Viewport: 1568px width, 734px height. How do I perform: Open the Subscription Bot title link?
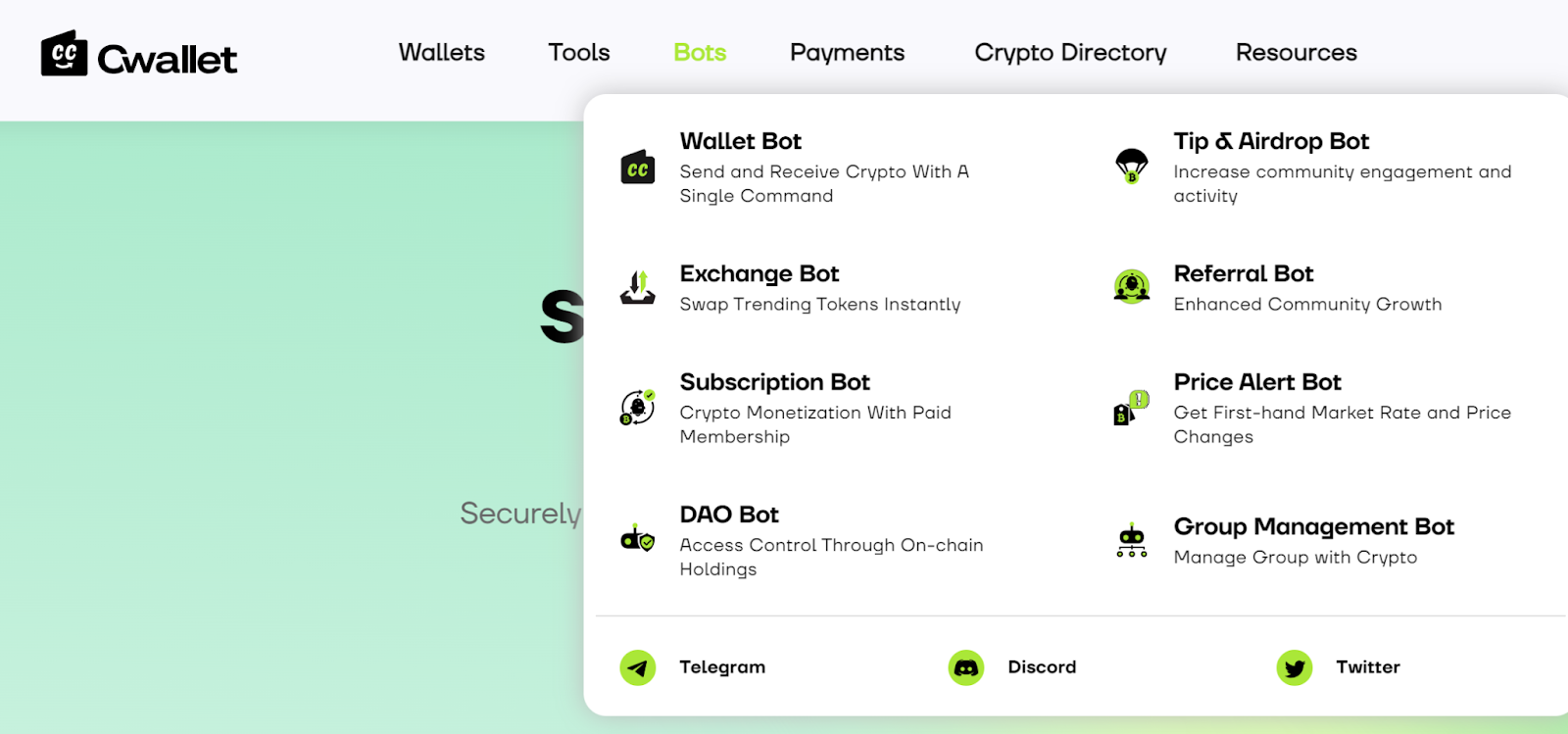coord(774,382)
